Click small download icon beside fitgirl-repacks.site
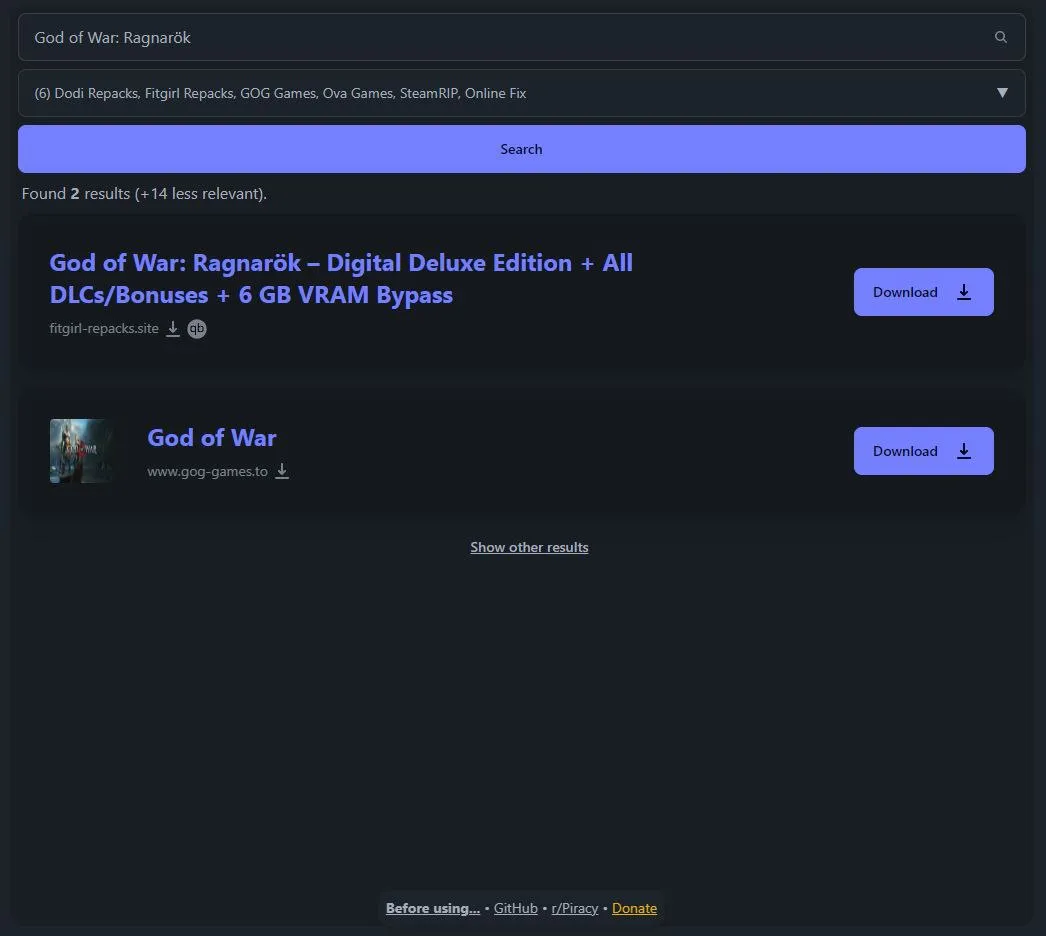The width and height of the screenshot is (1046, 936). [x=173, y=329]
